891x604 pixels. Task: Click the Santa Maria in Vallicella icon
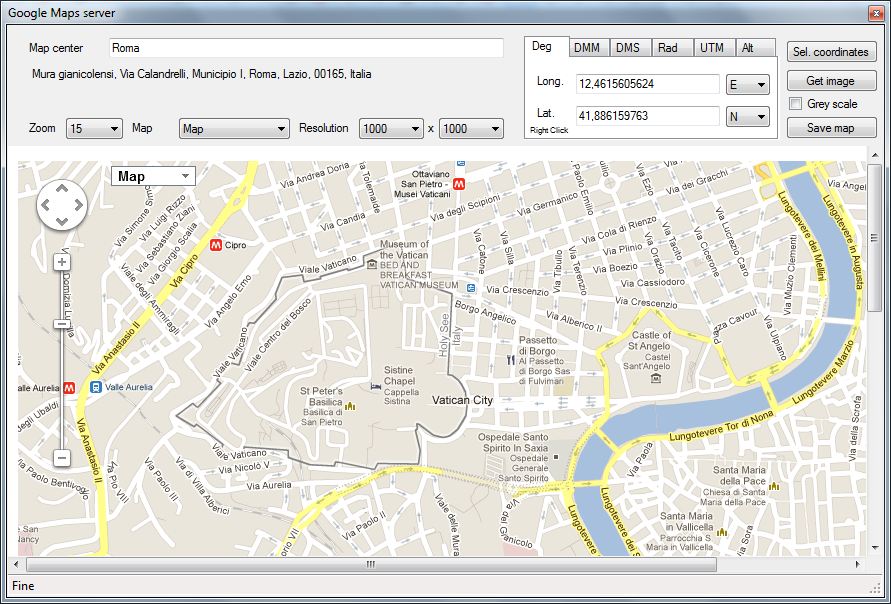click(722, 532)
